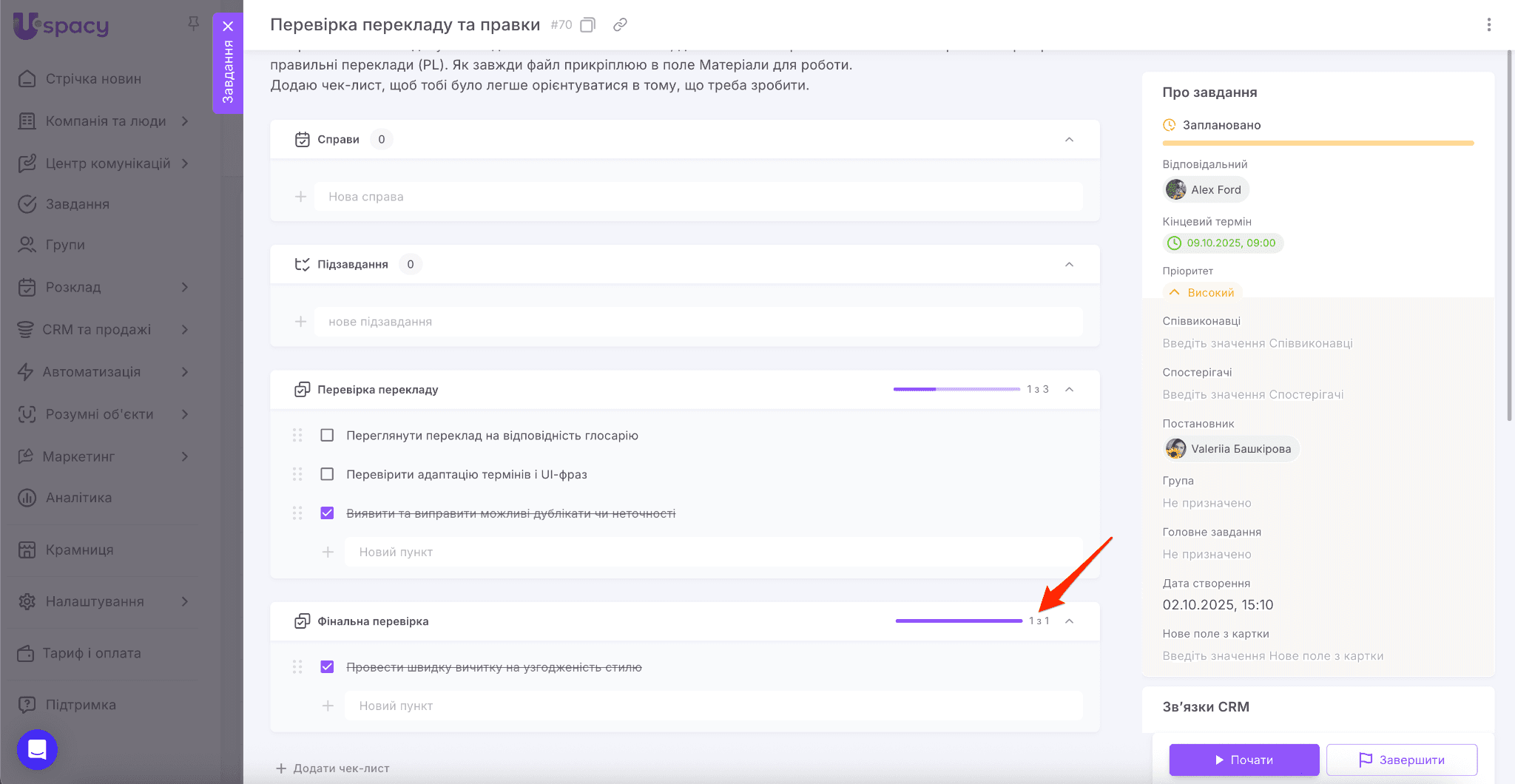Click the plus icon beside Нова справа
The height and width of the screenshot is (784, 1515).
tap(300, 197)
